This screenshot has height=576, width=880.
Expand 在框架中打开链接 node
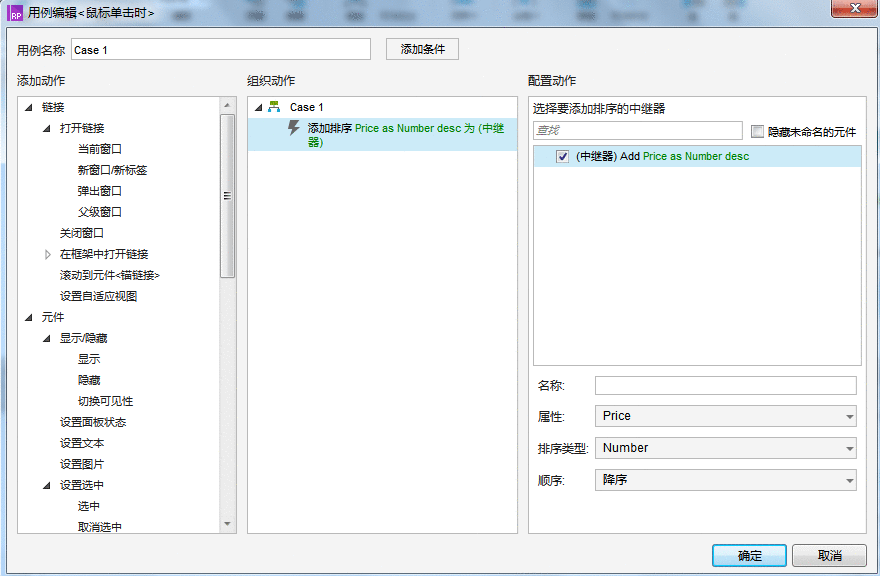(48, 254)
